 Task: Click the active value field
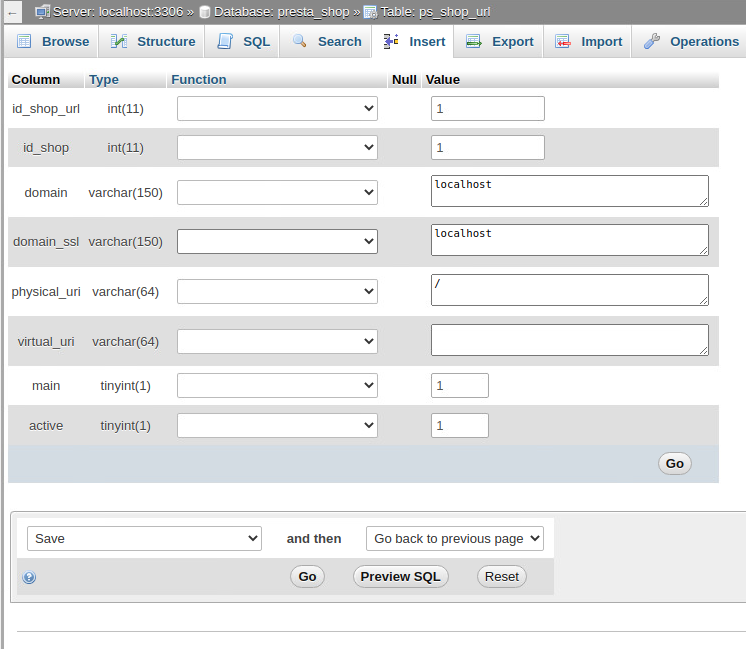tap(460, 425)
